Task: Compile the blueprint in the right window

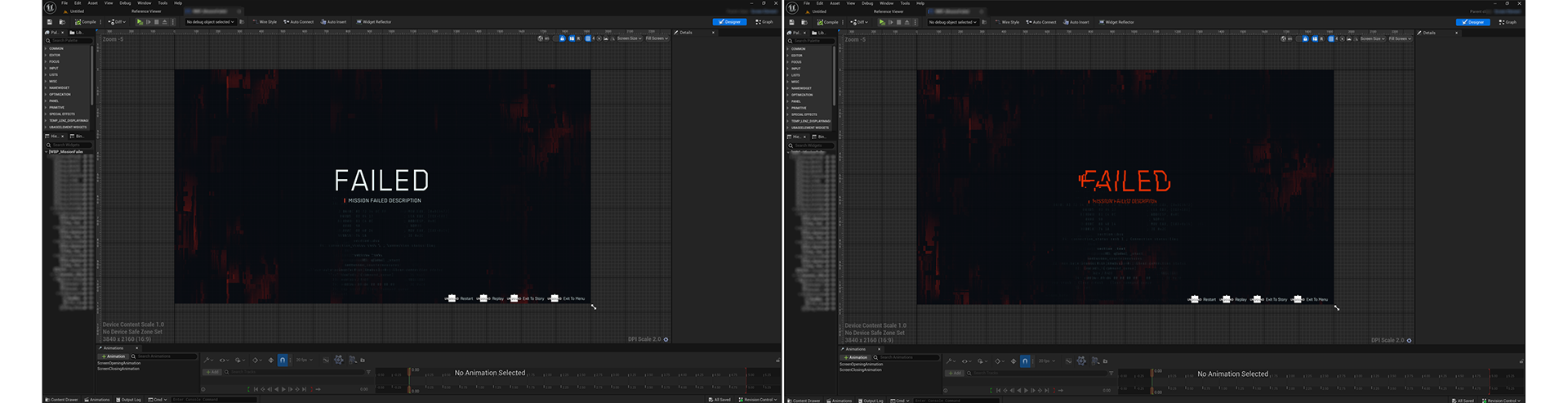Action: pyautogui.click(x=828, y=22)
